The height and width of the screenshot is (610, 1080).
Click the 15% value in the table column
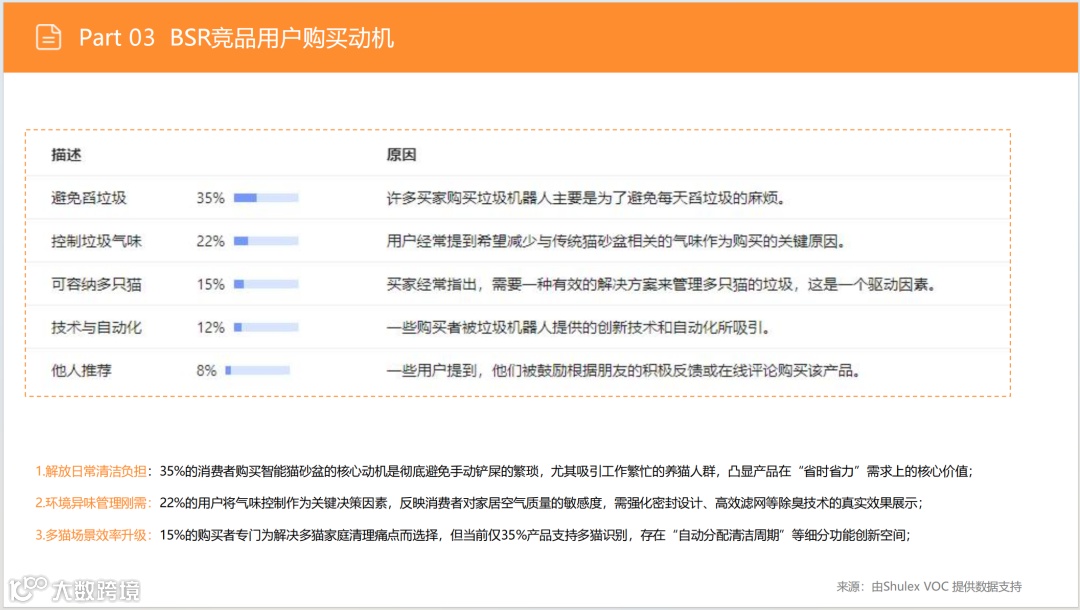point(211,284)
